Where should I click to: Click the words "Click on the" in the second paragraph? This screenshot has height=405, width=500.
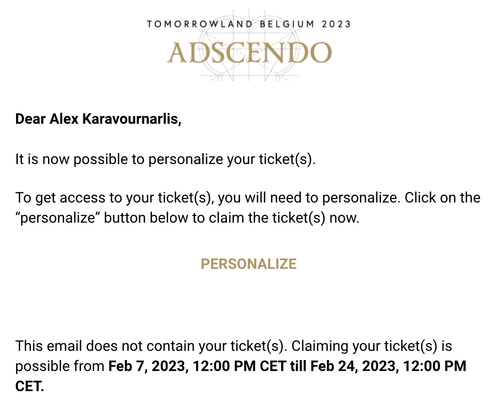(442, 198)
